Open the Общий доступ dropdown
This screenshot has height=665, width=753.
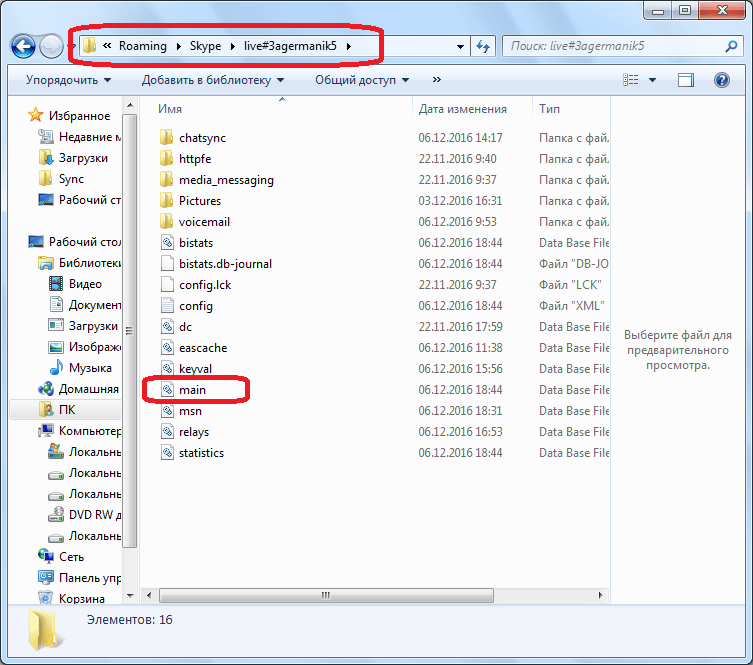[362, 80]
